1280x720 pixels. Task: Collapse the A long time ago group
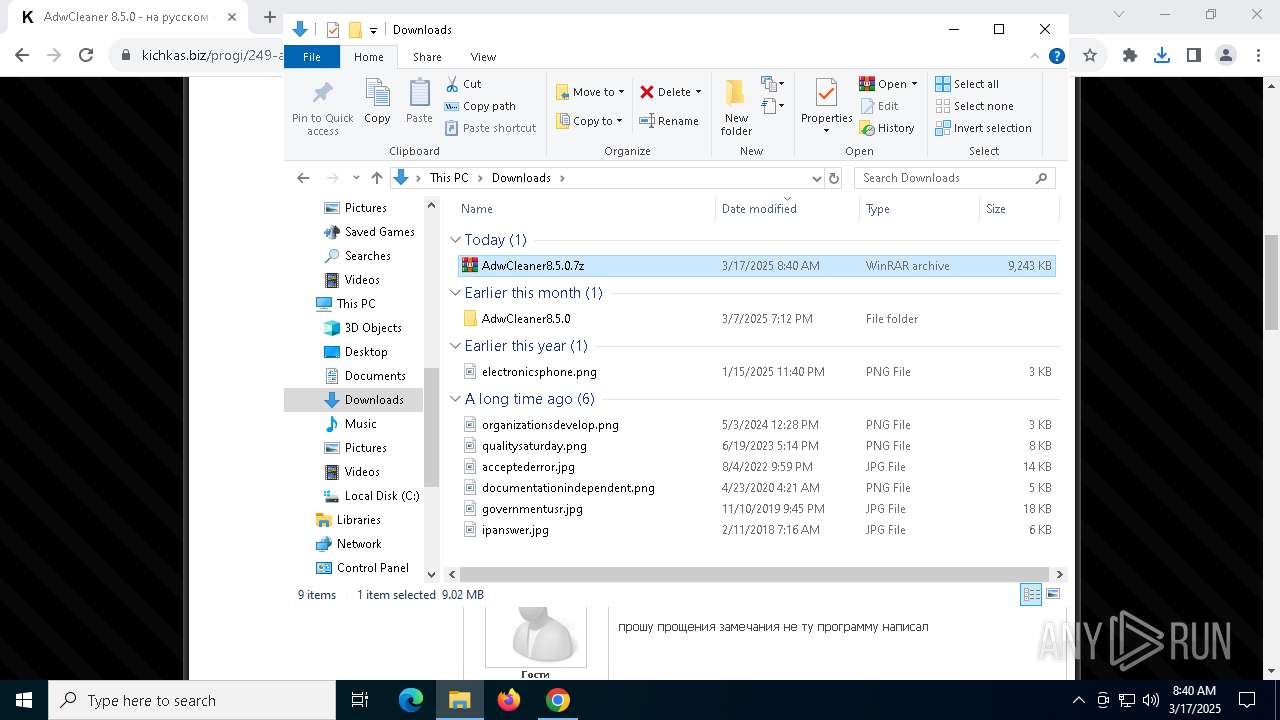pos(456,399)
